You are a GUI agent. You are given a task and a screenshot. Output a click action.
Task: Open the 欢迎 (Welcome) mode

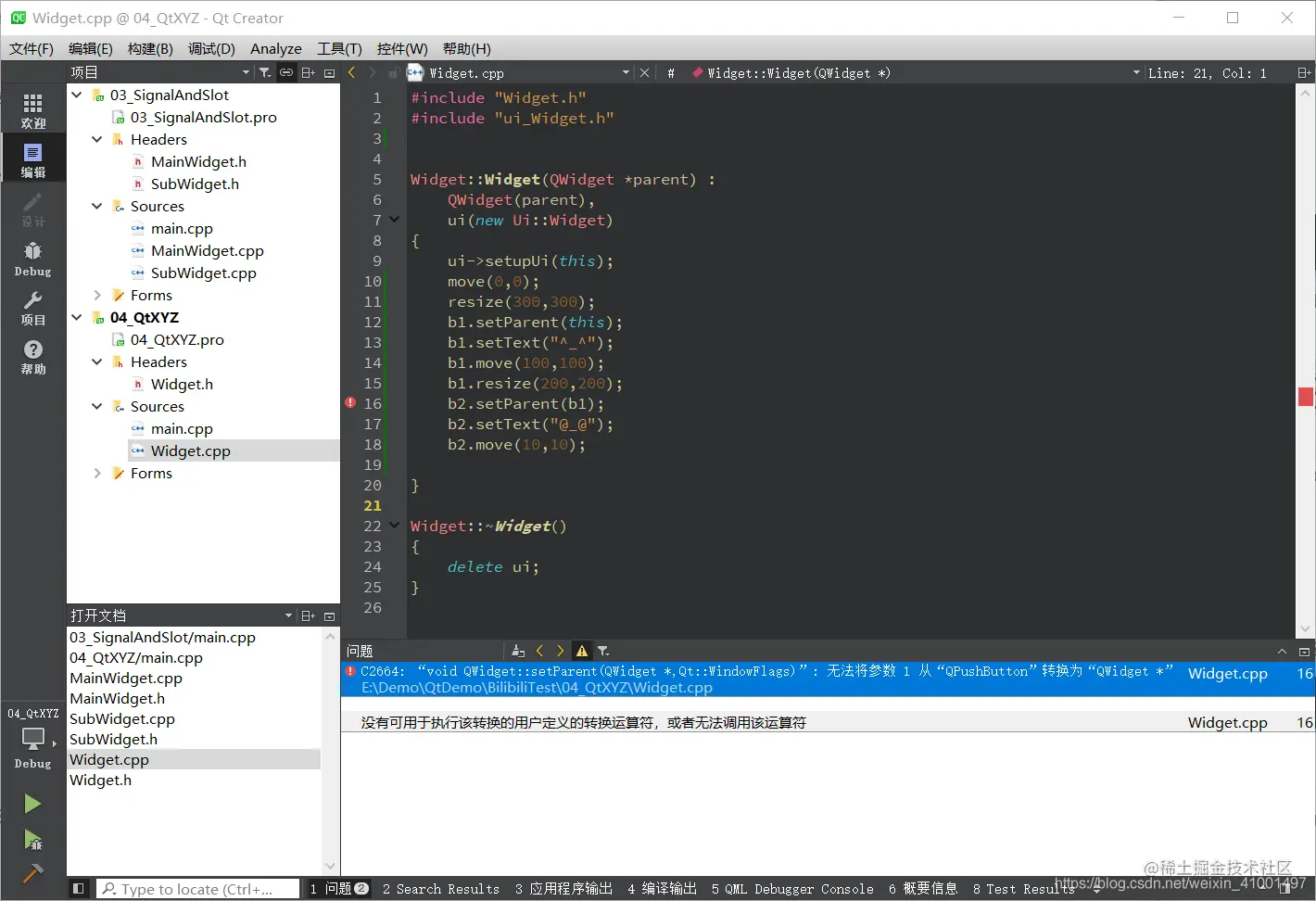click(33, 110)
